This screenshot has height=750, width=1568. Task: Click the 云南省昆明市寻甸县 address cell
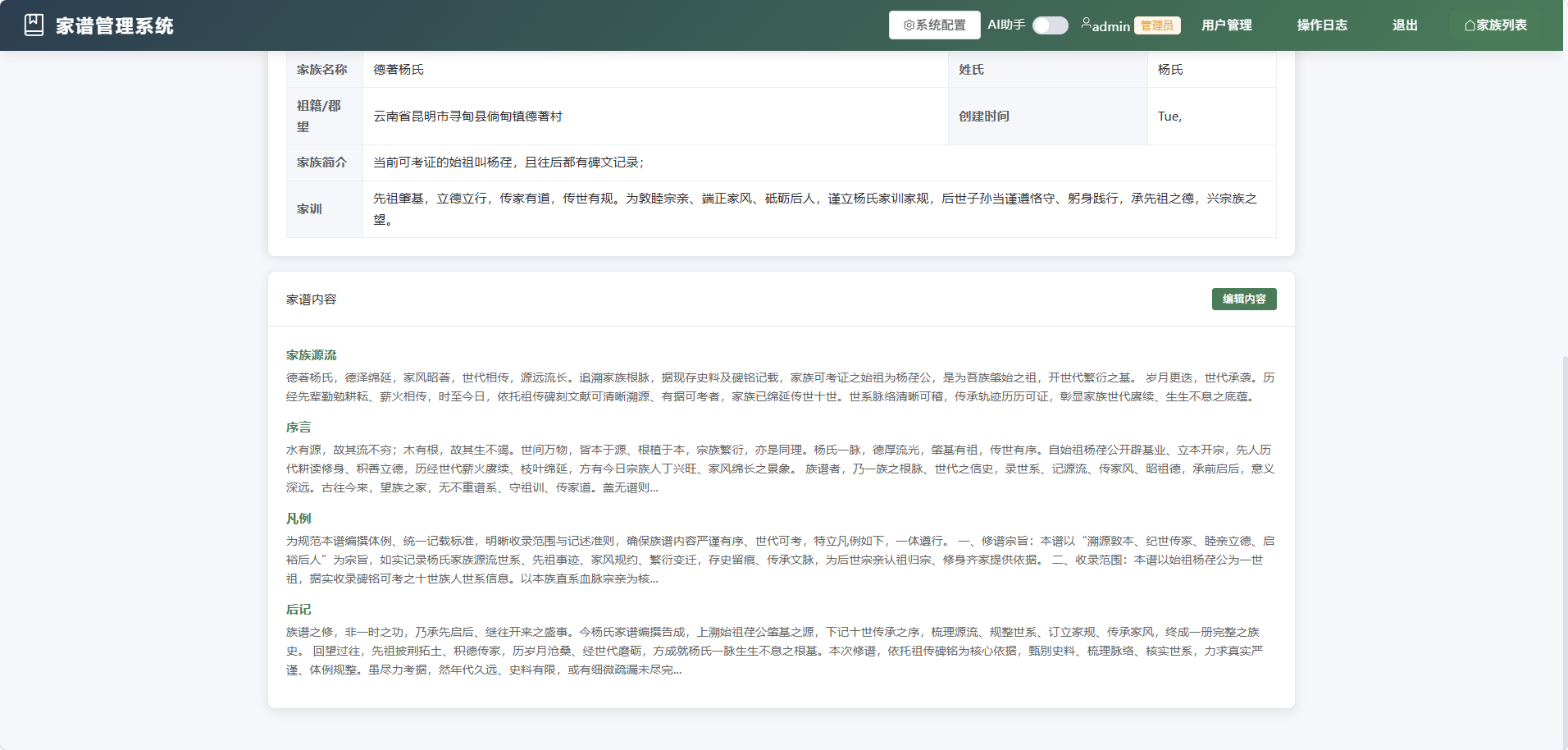655,117
